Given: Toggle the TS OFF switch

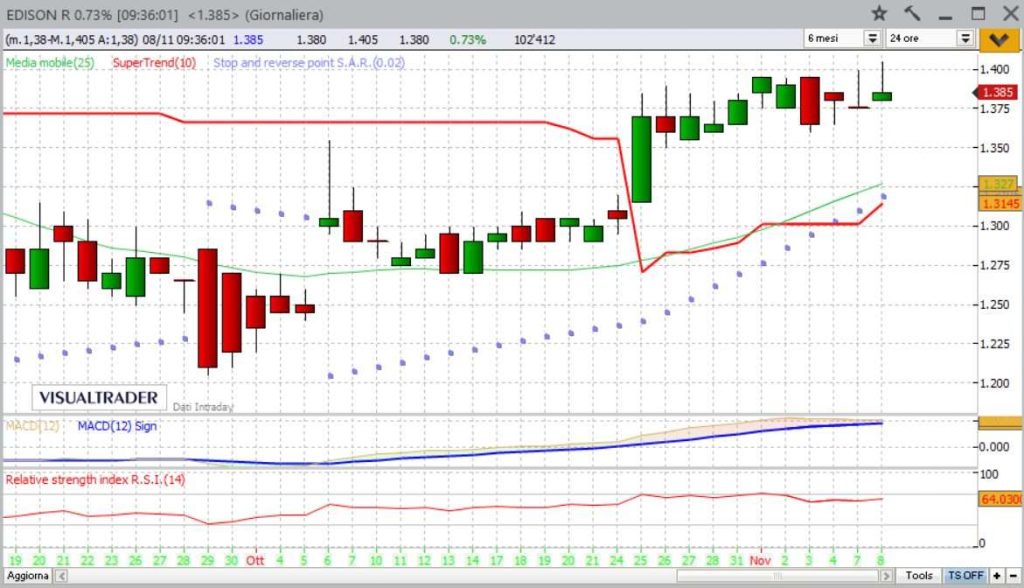Looking at the screenshot, I should point(965,576).
